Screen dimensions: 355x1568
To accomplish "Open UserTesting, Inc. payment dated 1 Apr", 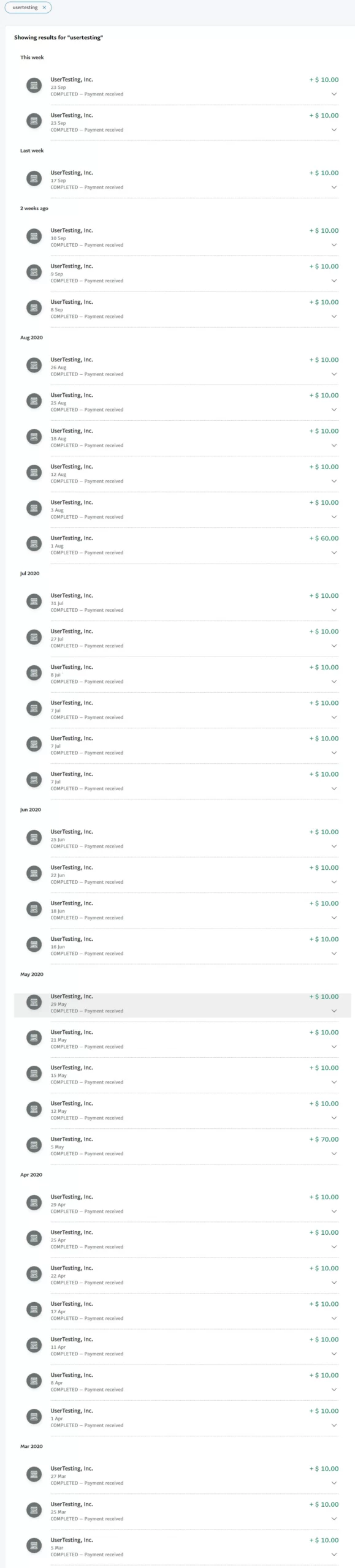I will coord(183,1418).
